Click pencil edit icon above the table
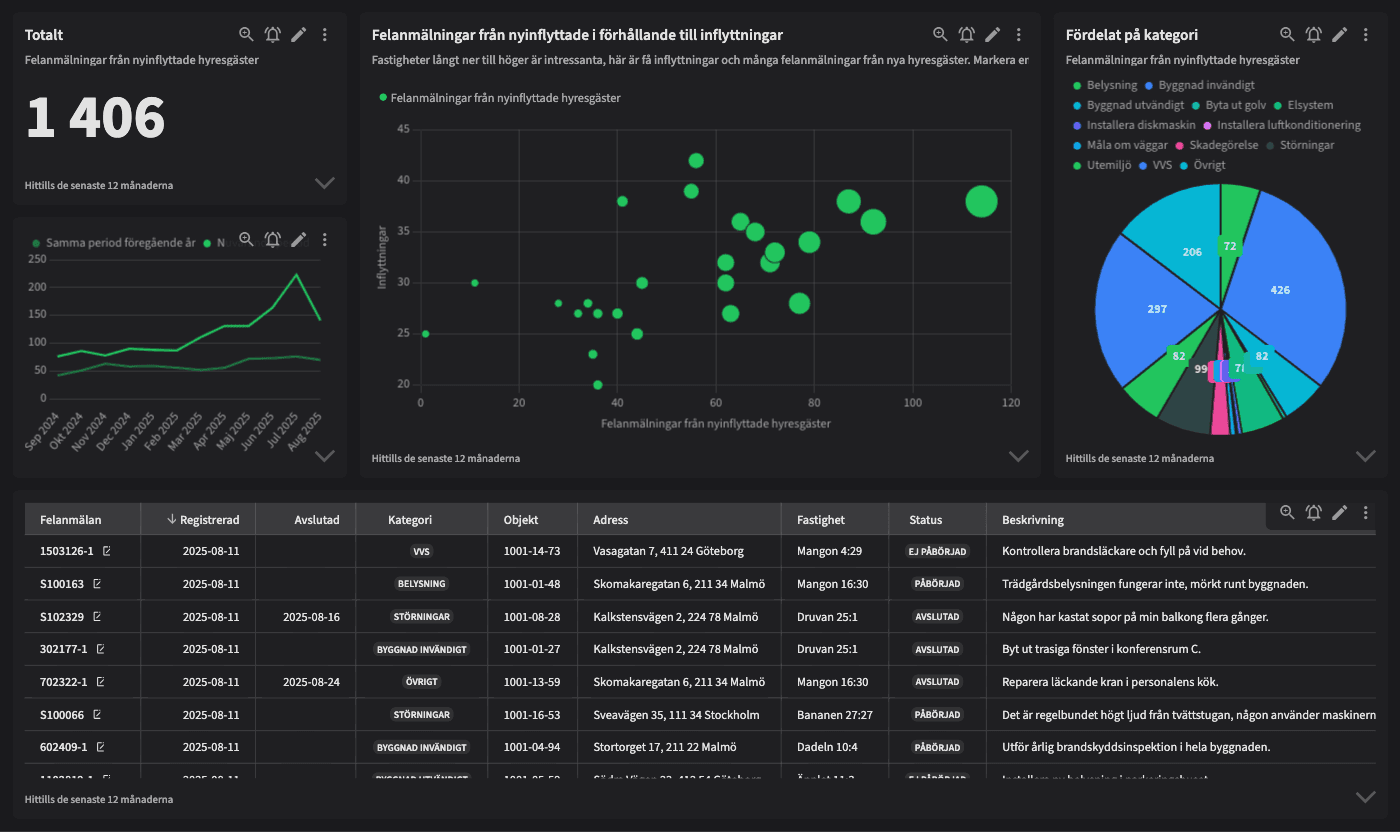Screen dimensions: 1400x832 pyautogui.click(x=1339, y=513)
